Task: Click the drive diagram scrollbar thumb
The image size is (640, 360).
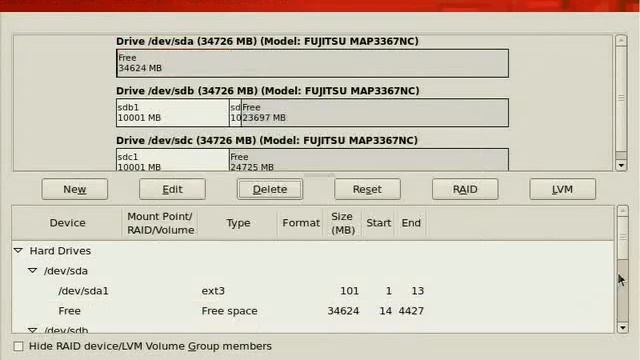Action: click(x=621, y=98)
